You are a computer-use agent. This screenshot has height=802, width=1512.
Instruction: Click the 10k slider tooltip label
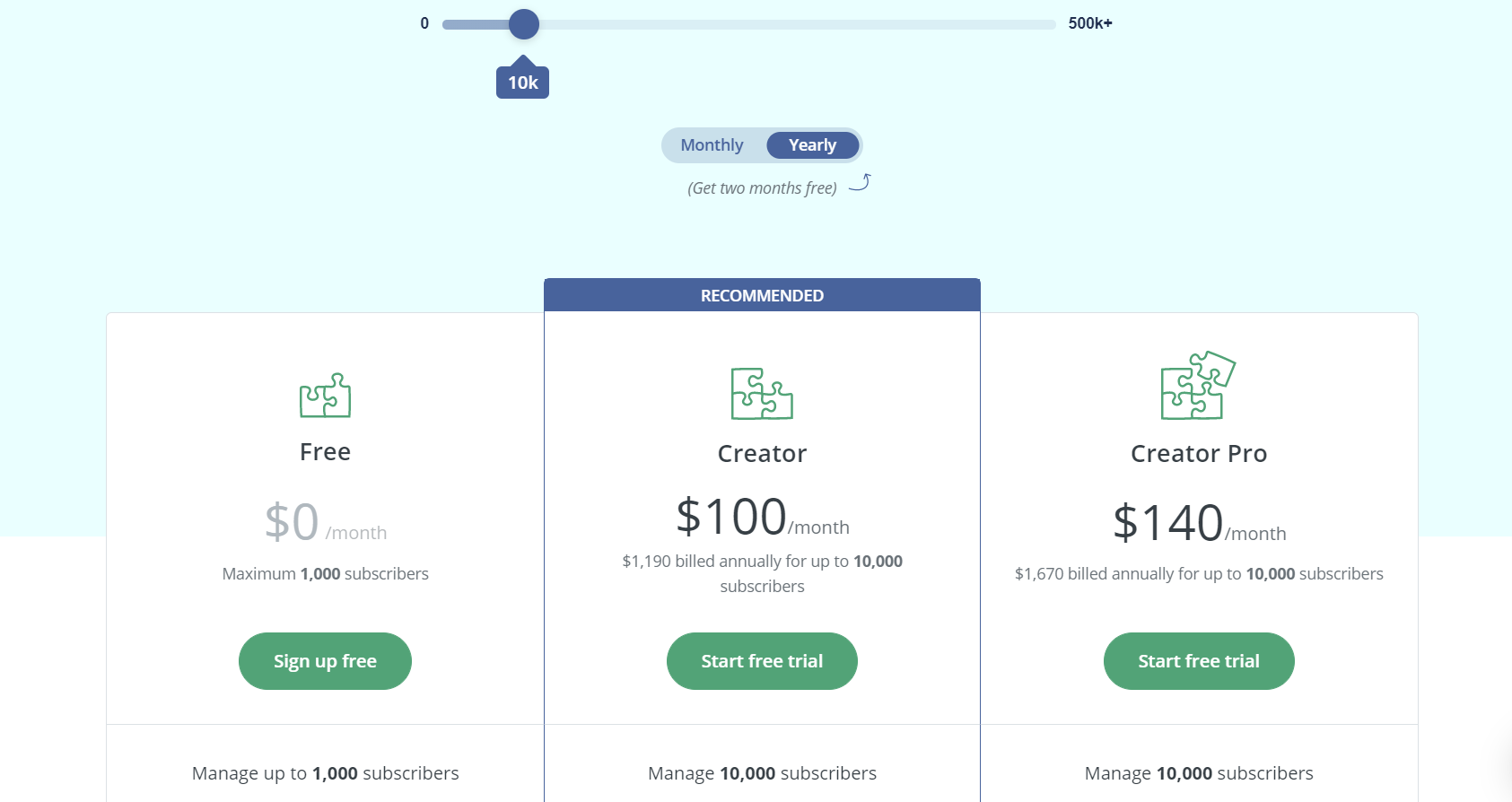(522, 83)
